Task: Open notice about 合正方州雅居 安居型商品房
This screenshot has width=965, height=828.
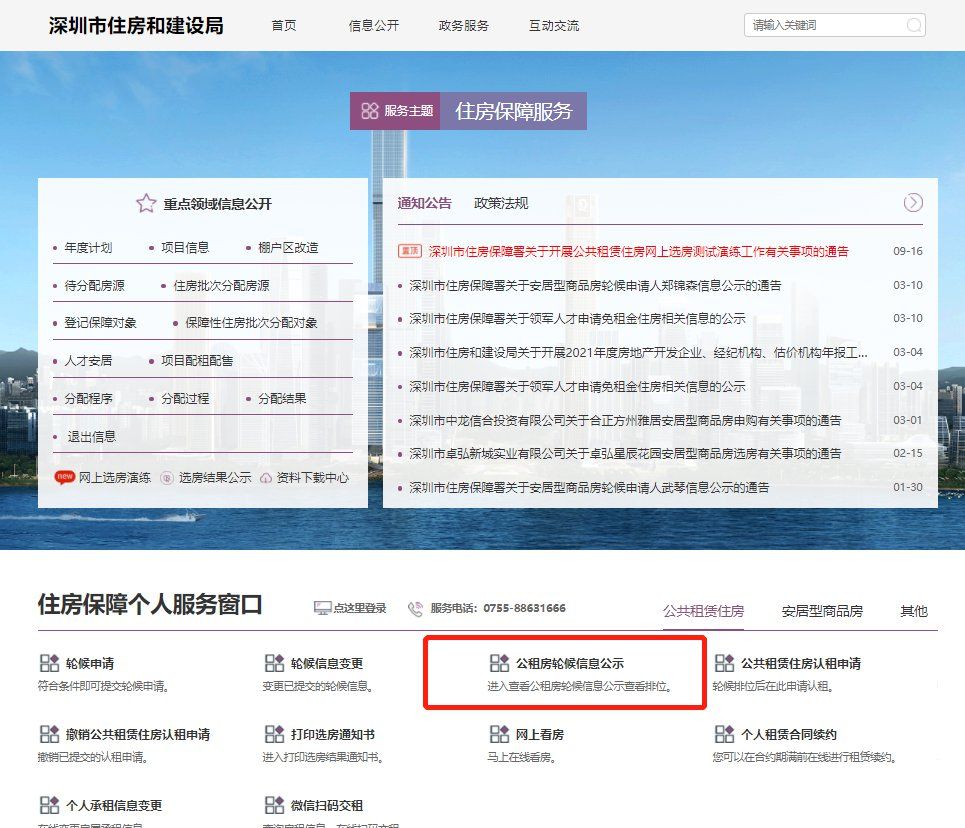Action: pyautogui.click(x=625, y=420)
